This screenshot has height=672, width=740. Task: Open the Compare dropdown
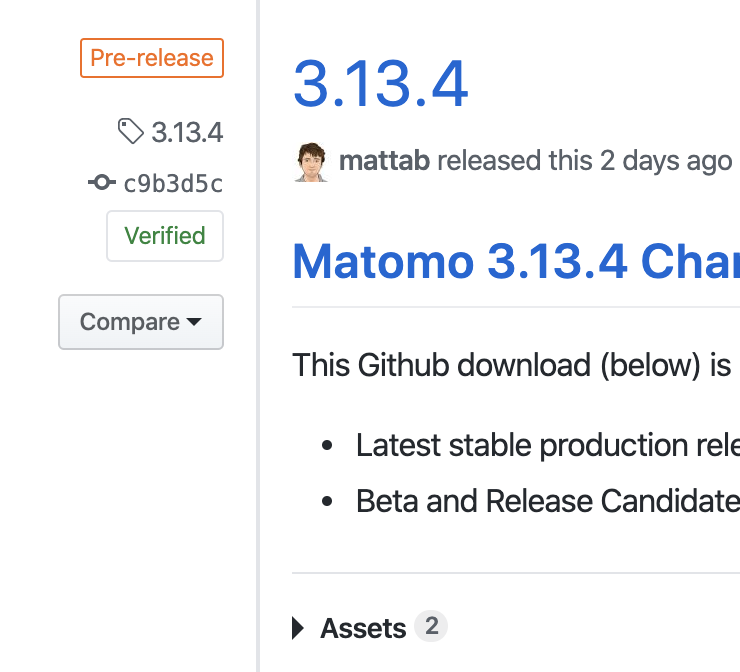(141, 322)
